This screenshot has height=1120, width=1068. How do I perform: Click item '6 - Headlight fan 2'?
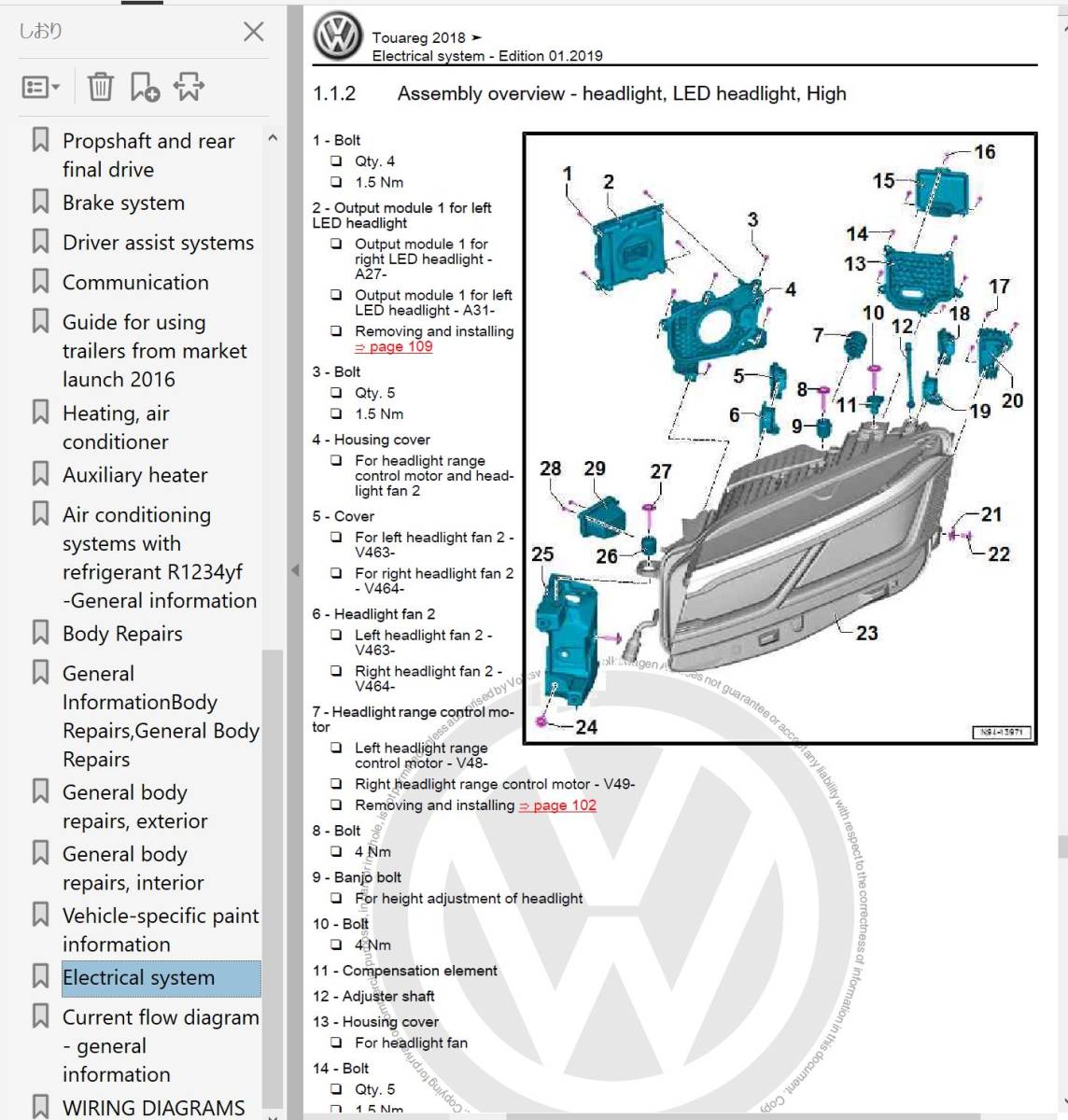tap(373, 614)
